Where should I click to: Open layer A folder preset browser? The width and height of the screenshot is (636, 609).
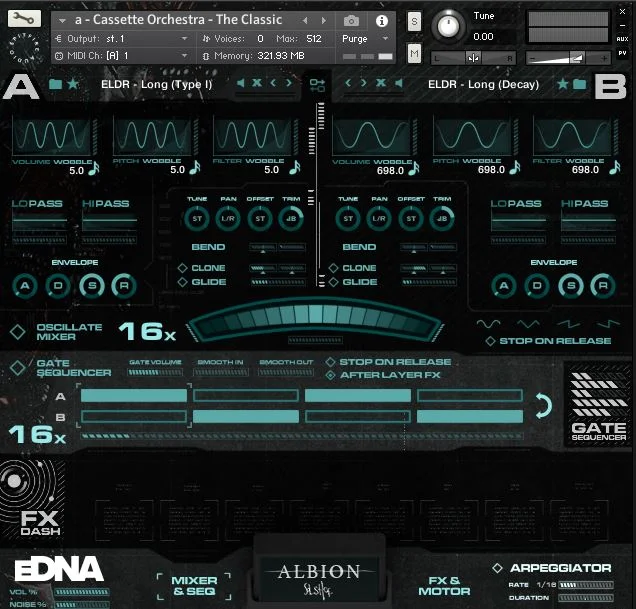pos(55,84)
